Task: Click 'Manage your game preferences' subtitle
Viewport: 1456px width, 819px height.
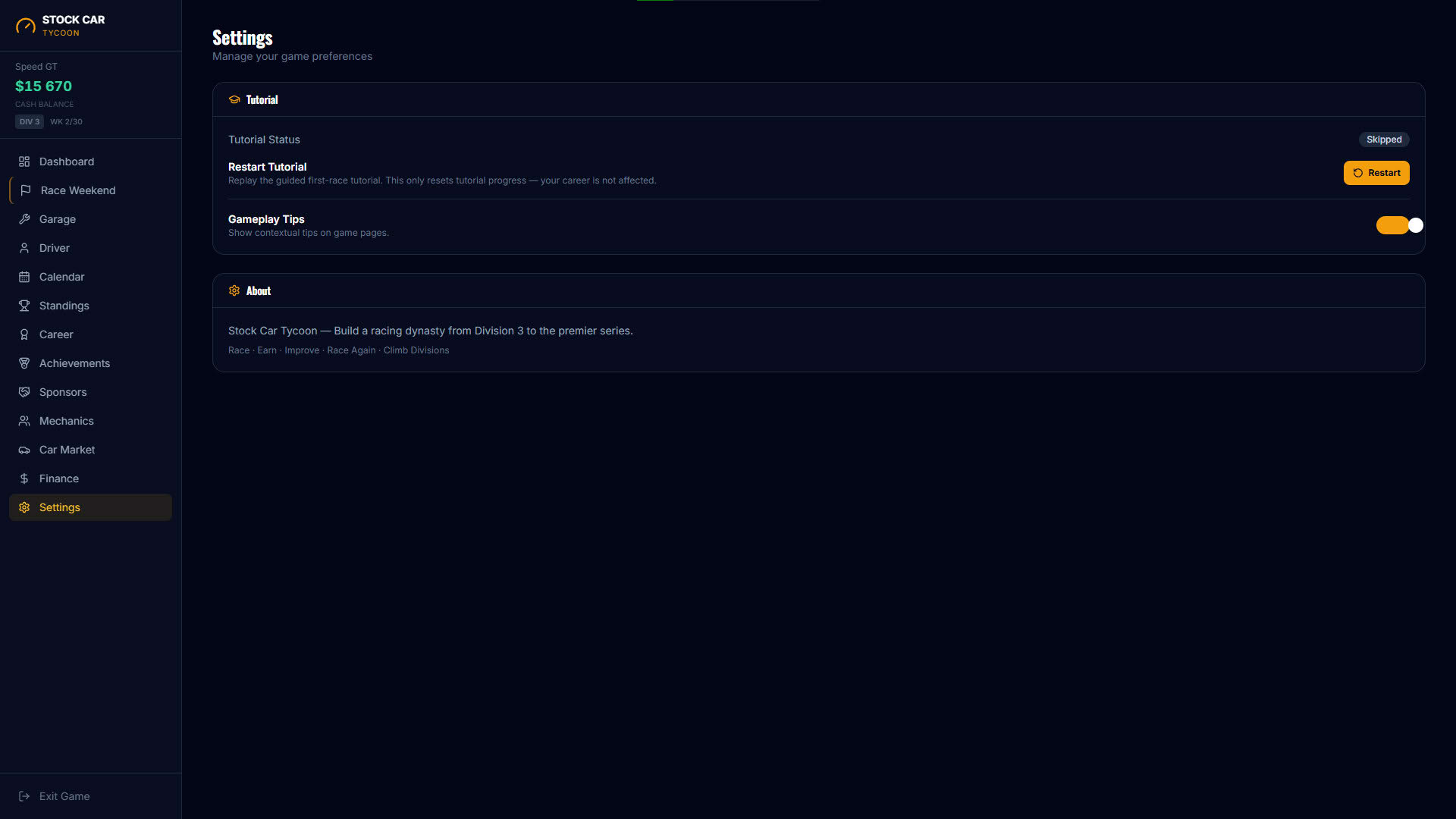Action: tap(293, 56)
